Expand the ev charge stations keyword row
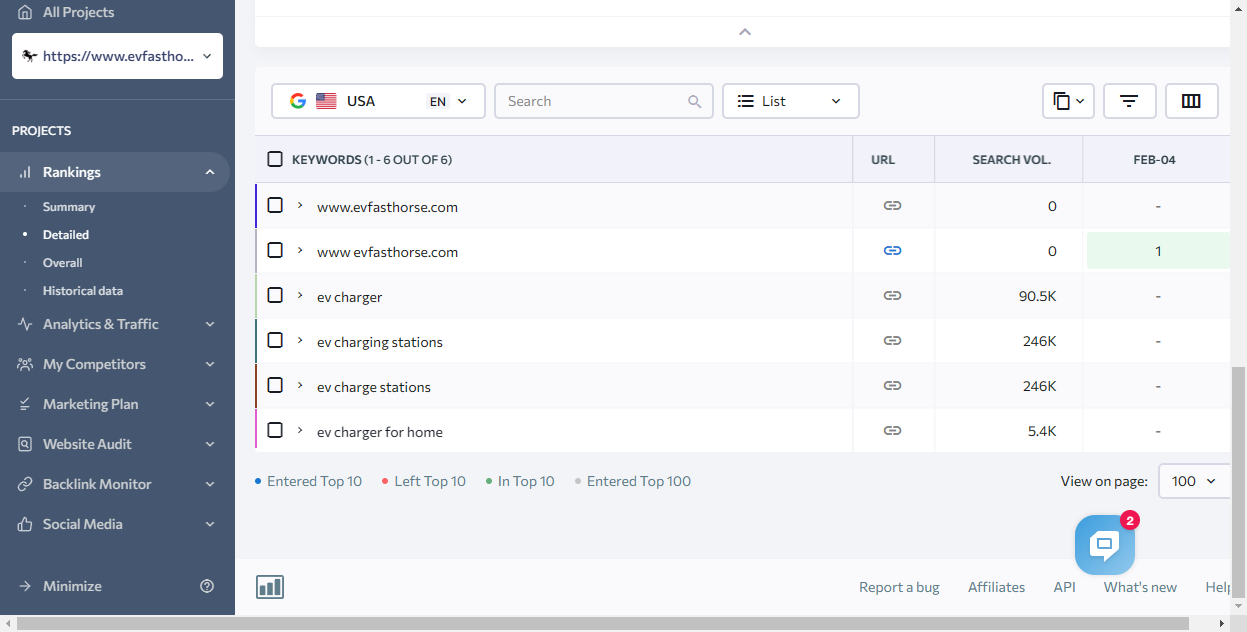Screen dimensions: 1247x632 point(300,385)
